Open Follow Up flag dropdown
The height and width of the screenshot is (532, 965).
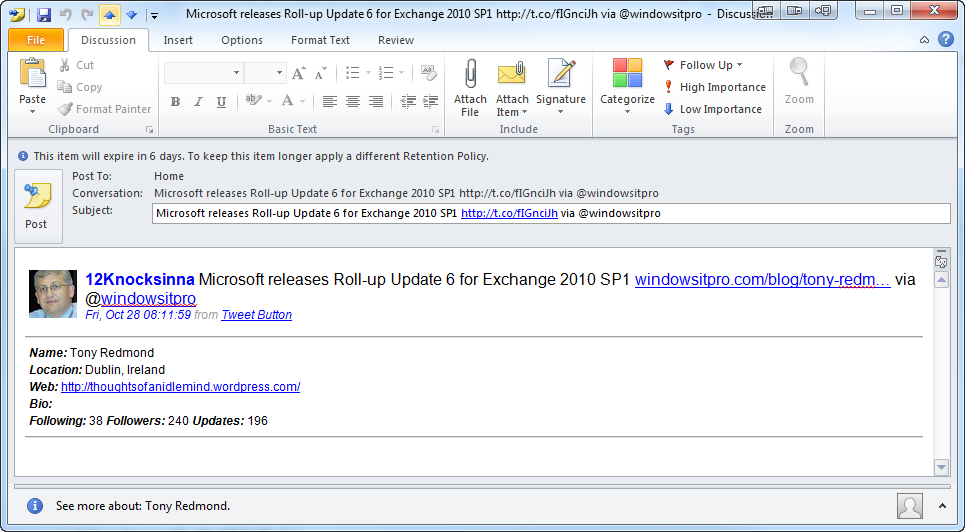pos(703,65)
